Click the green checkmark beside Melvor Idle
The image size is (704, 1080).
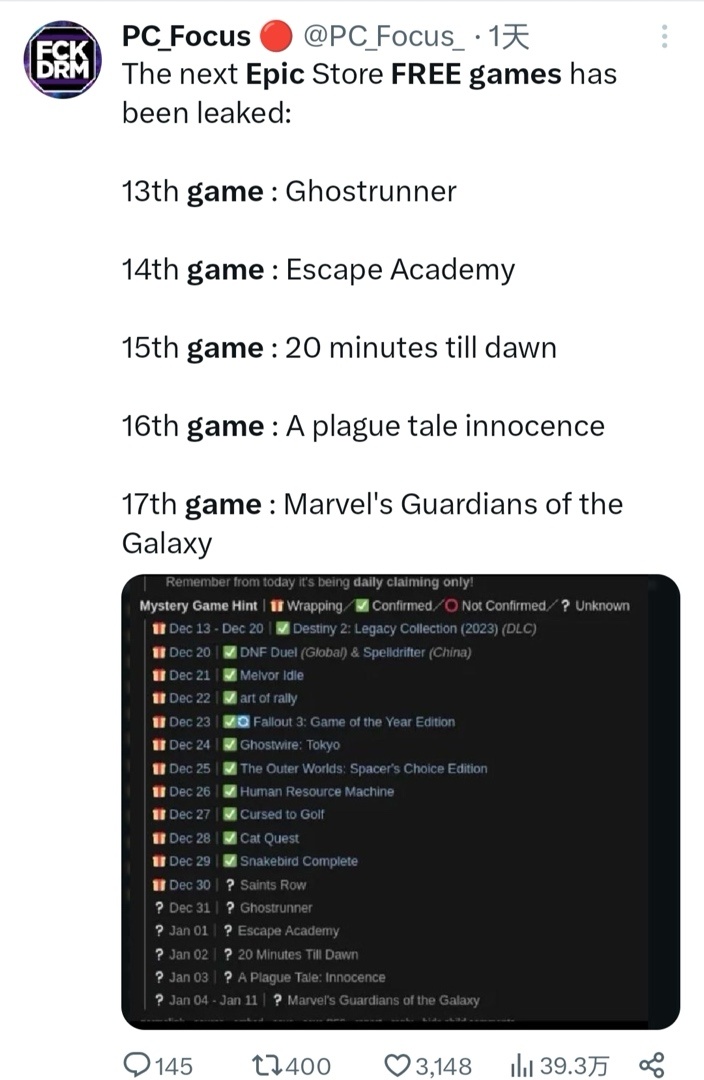[230, 675]
